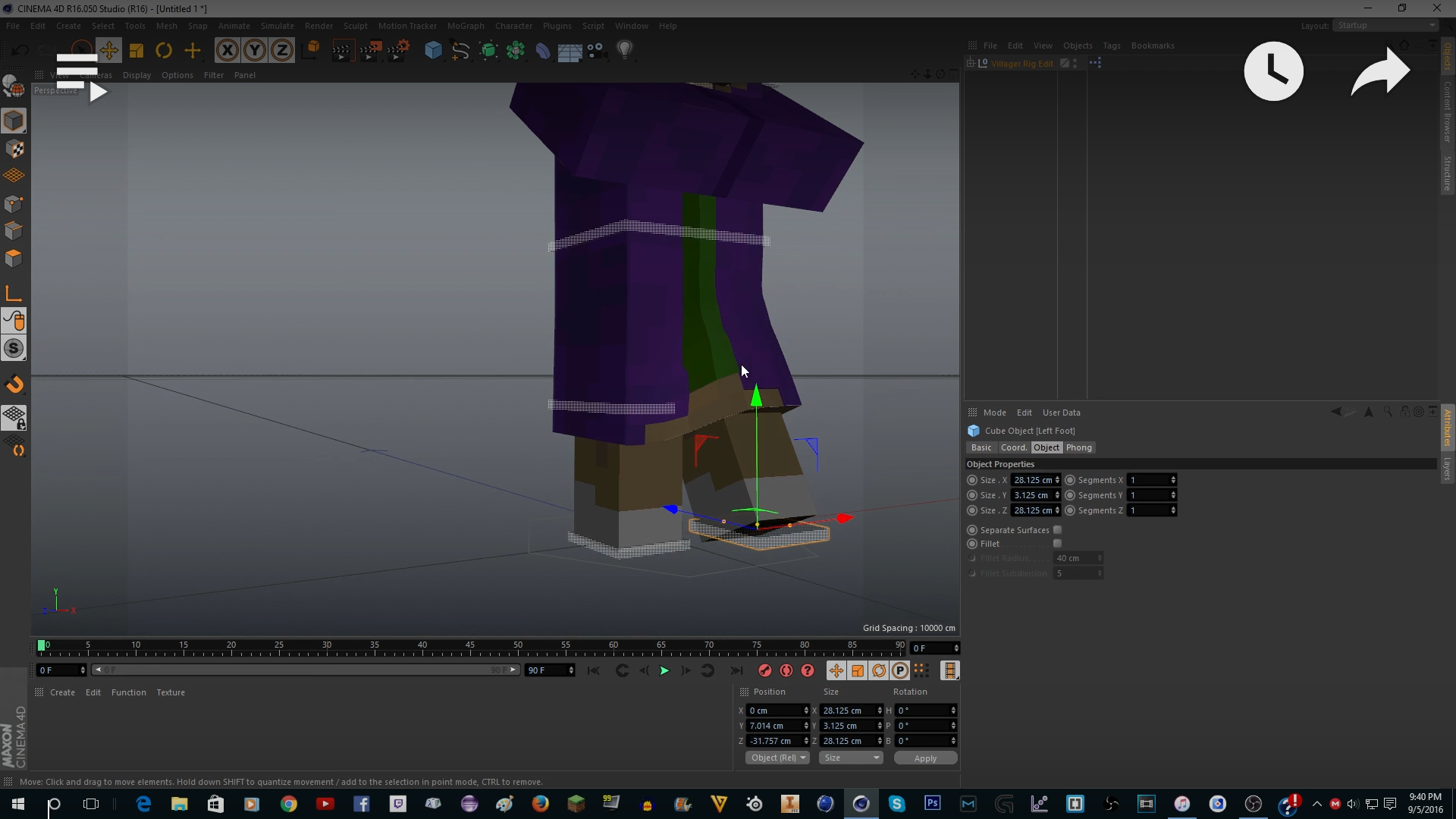The height and width of the screenshot is (819, 1456).
Task: Toggle X axis lock
Action: tap(227, 51)
